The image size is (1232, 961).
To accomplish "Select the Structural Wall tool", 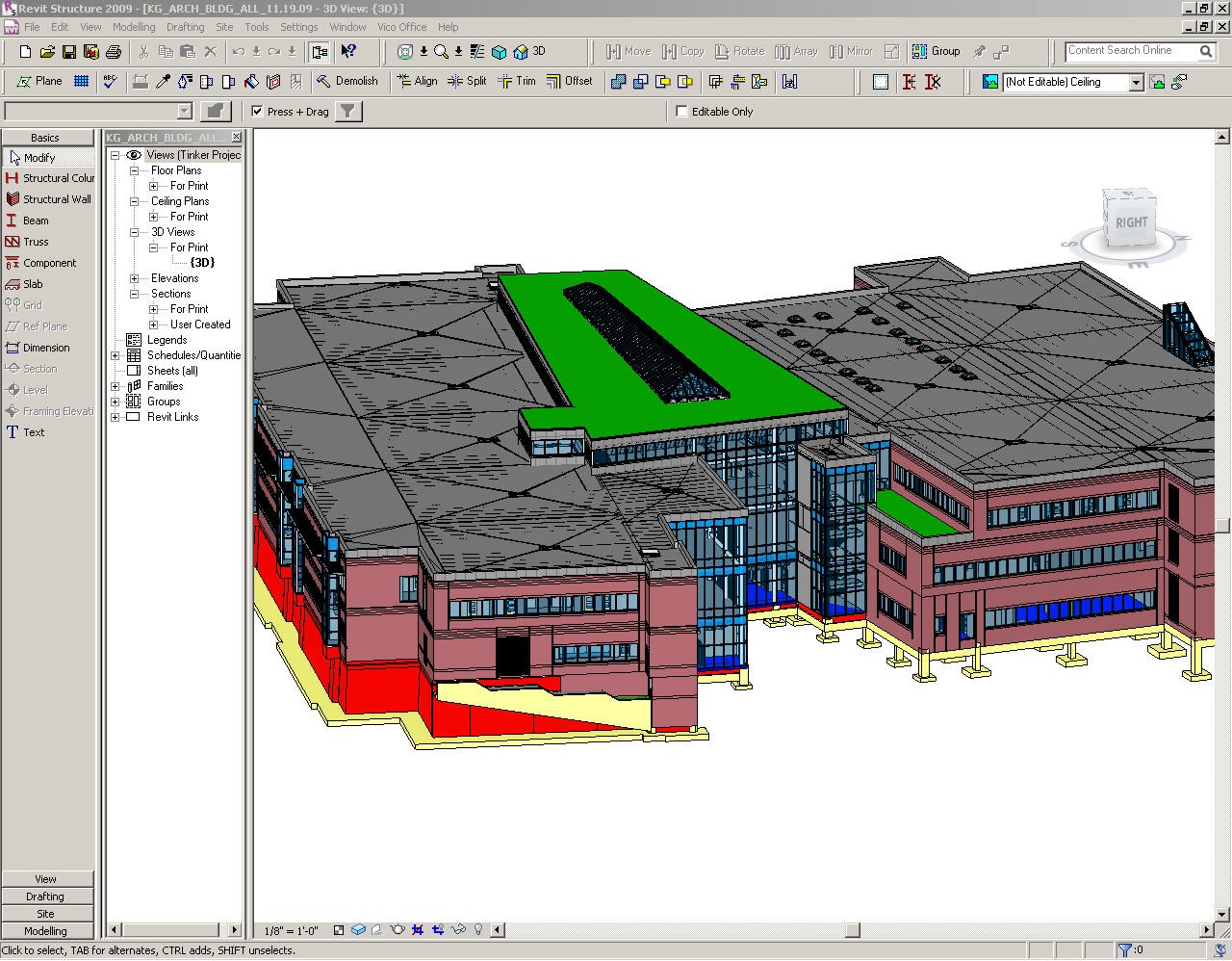I will coord(48,199).
